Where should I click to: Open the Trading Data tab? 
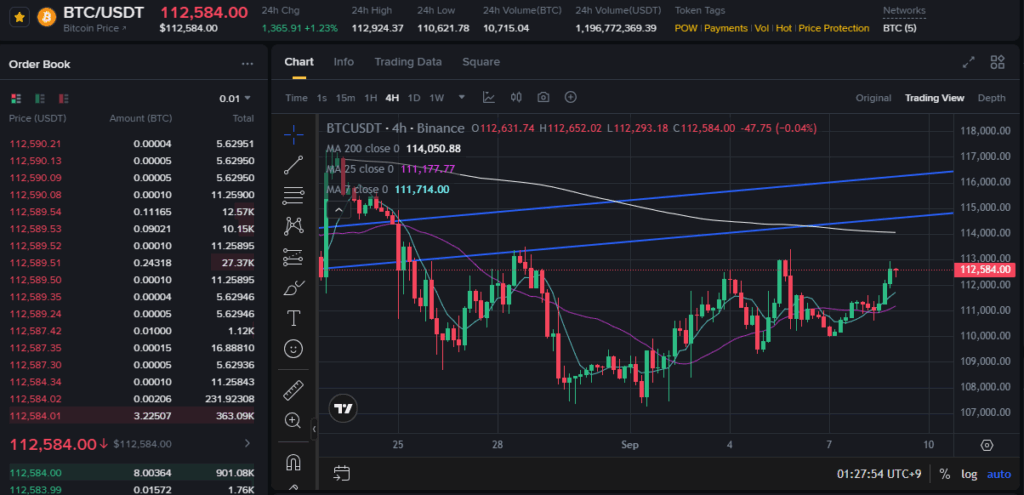[408, 62]
